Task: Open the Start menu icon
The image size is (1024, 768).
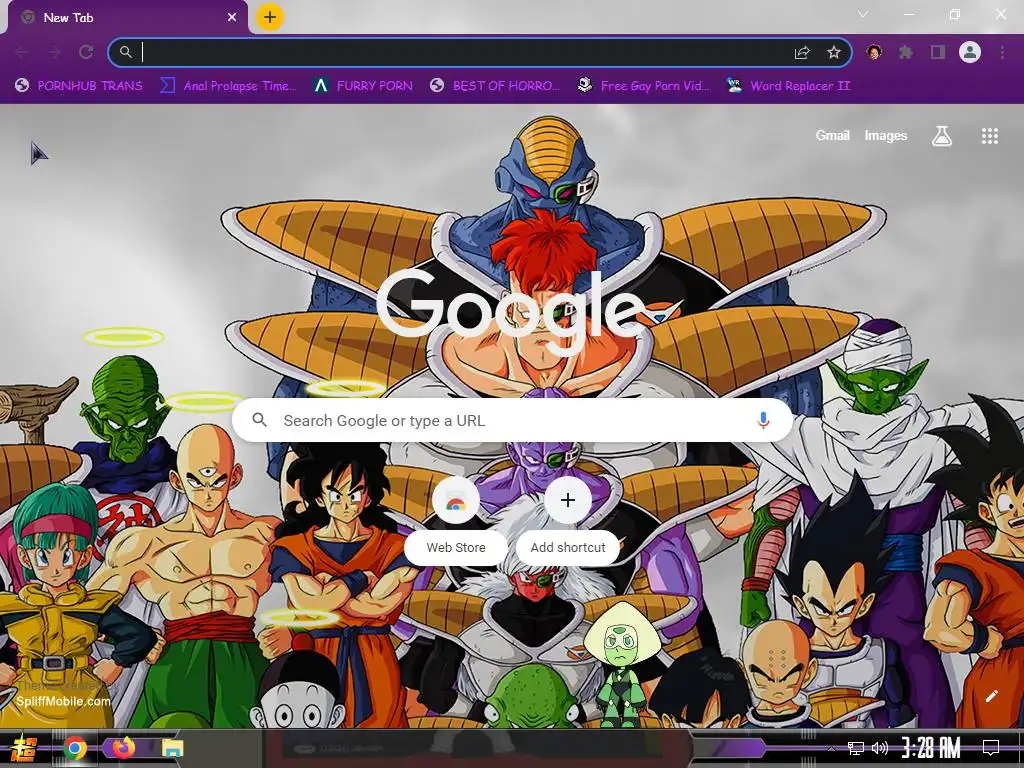Action: click(x=23, y=748)
